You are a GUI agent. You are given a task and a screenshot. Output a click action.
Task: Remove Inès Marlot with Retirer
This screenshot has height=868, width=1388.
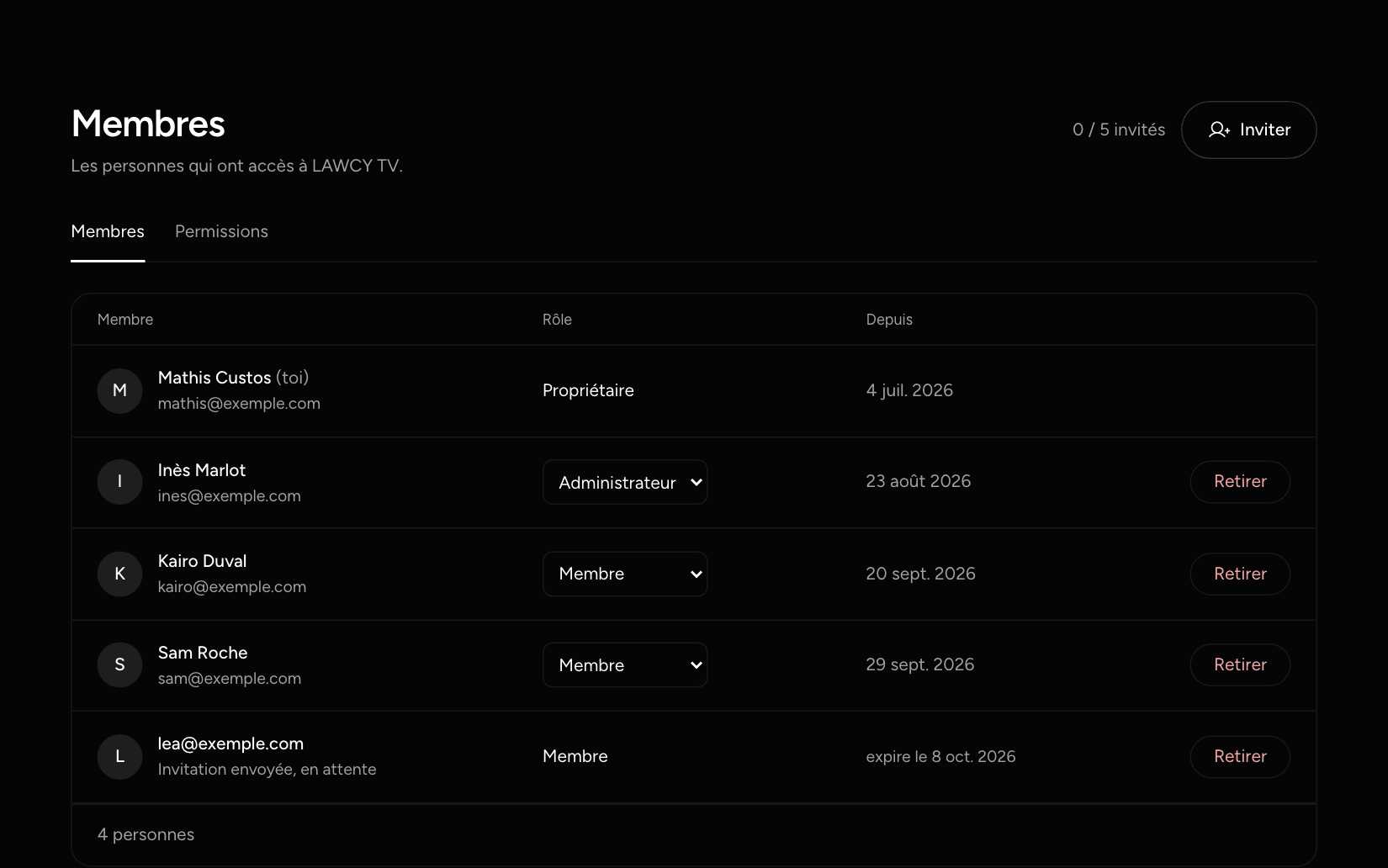1240,481
